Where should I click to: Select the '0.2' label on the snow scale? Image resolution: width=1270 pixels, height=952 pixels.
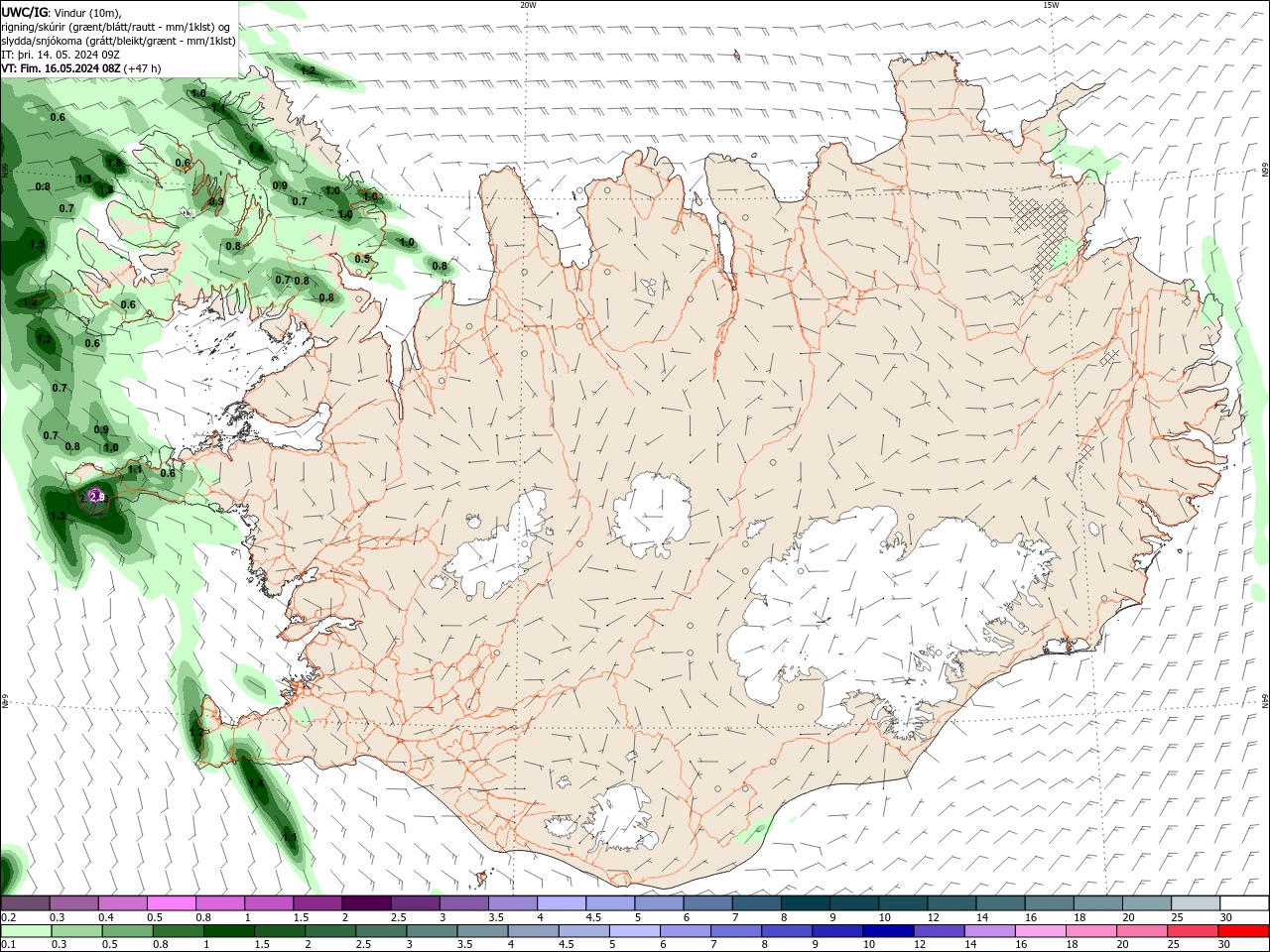pyautogui.click(x=8, y=917)
